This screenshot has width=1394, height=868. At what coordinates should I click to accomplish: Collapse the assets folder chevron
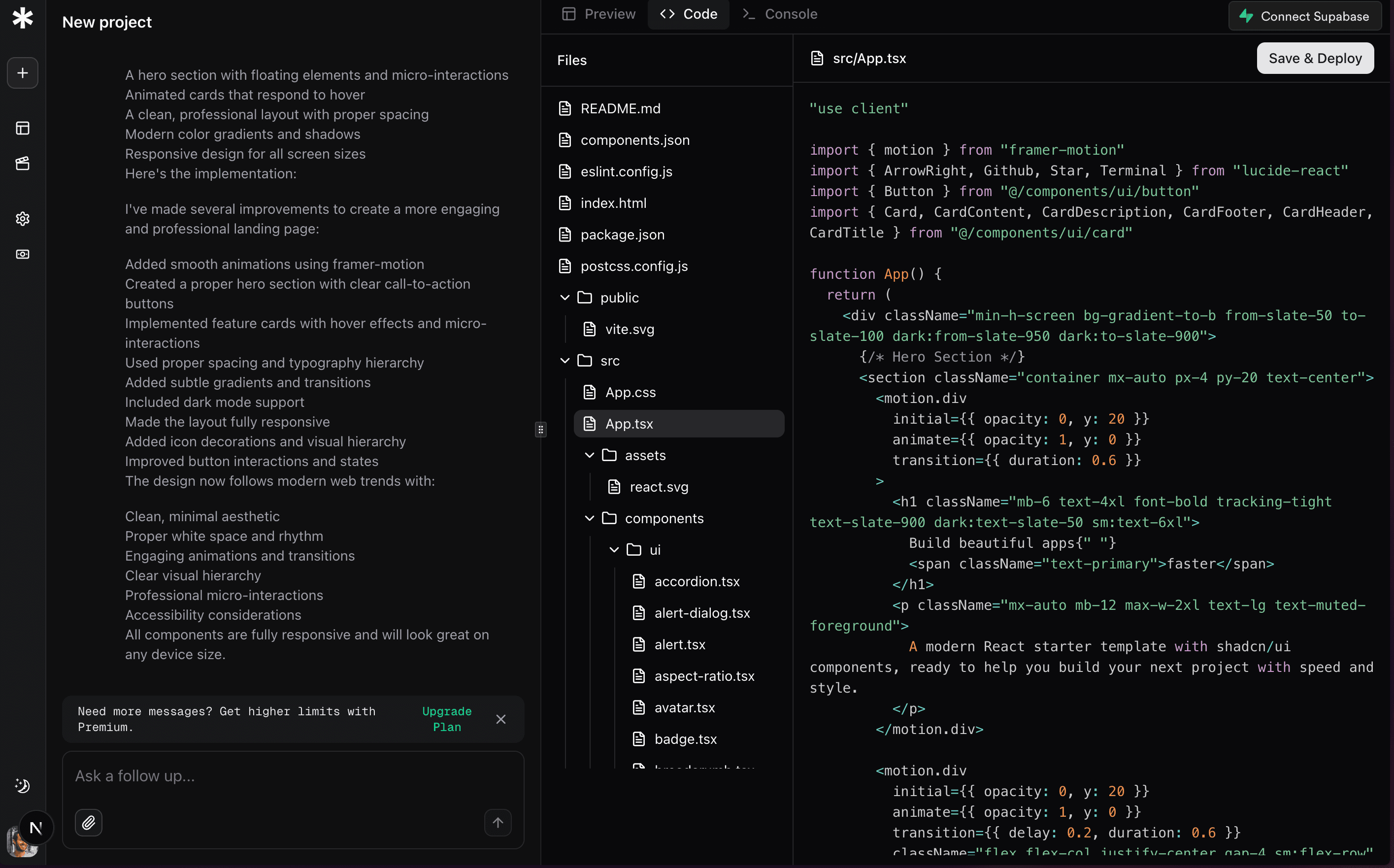tap(590, 455)
